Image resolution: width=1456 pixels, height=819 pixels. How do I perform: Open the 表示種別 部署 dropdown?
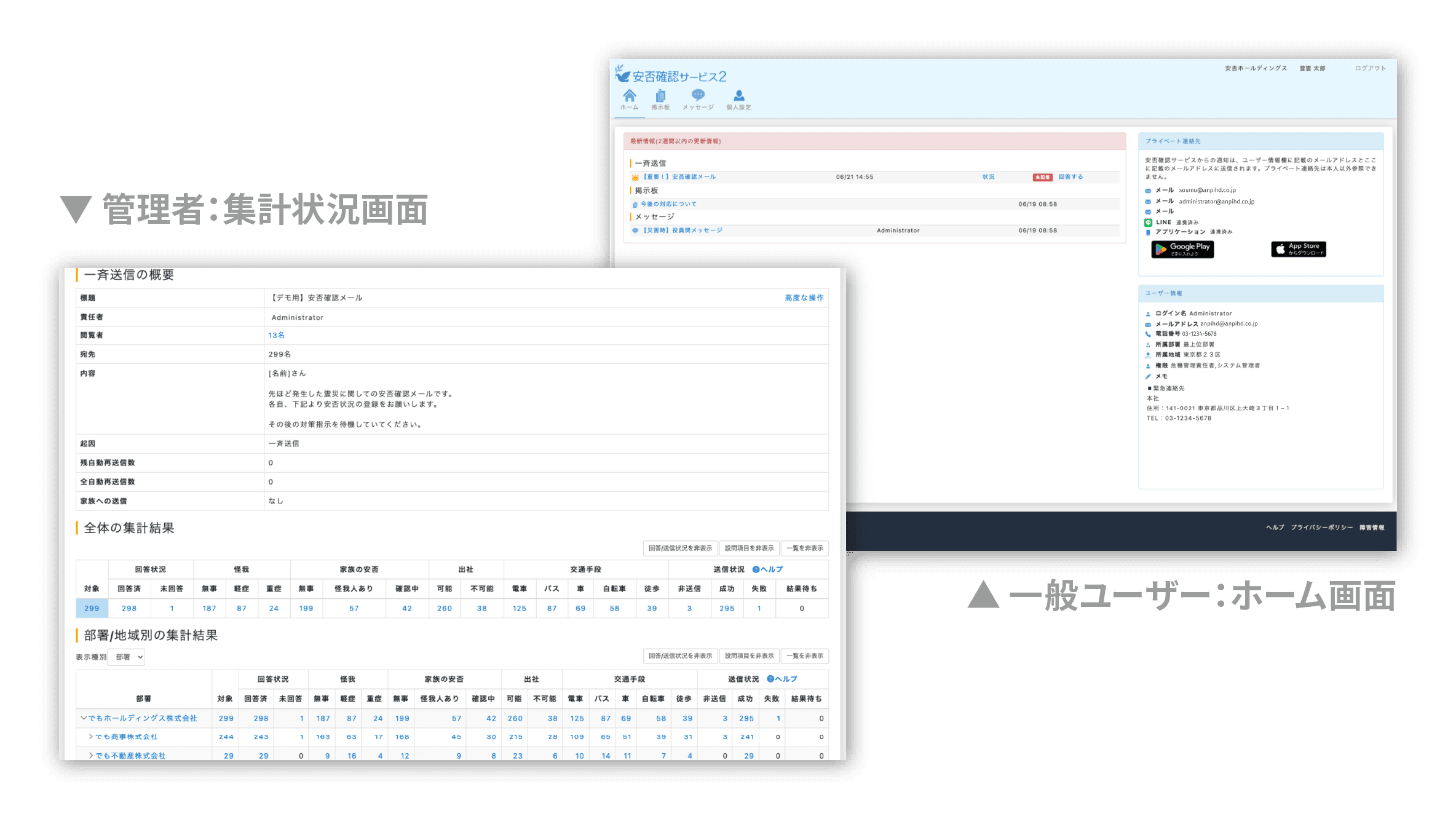[126, 657]
